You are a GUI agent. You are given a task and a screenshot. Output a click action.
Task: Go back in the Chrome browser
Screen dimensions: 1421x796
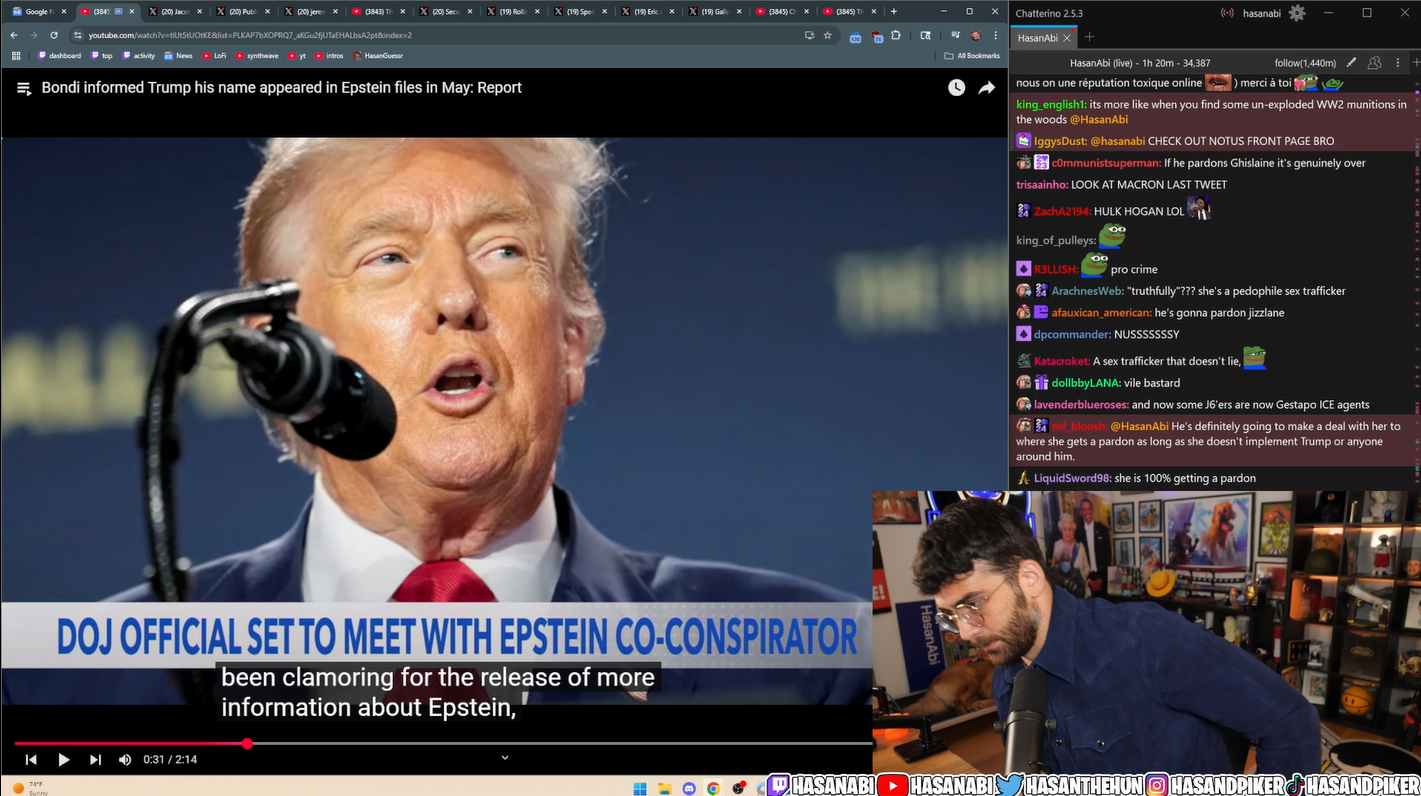14,35
